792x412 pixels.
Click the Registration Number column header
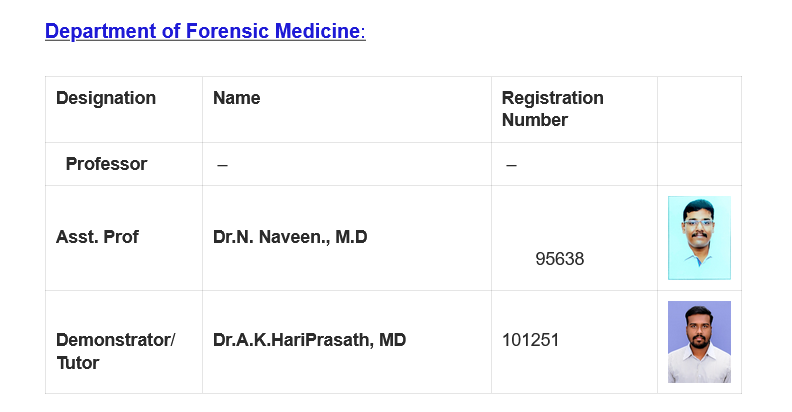click(x=552, y=109)
